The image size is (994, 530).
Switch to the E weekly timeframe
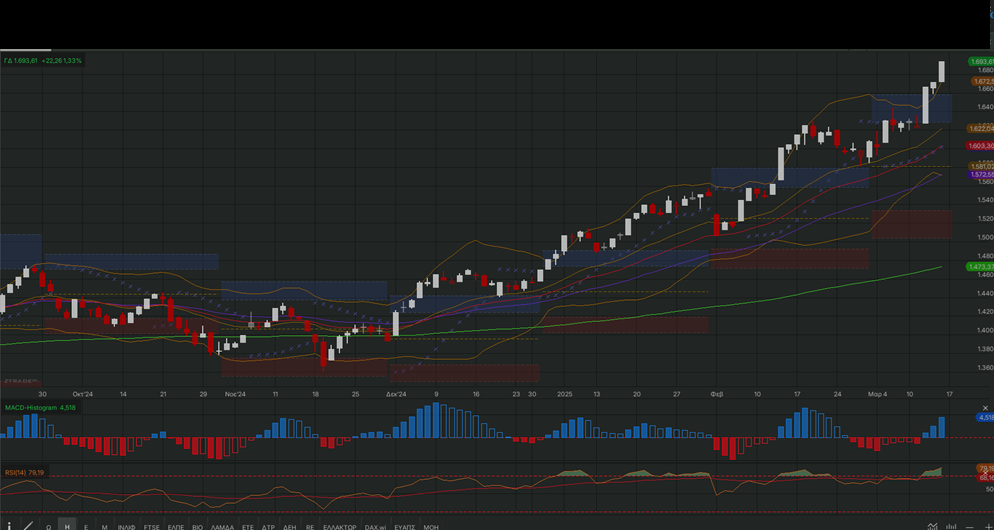(x=86, y=527)
